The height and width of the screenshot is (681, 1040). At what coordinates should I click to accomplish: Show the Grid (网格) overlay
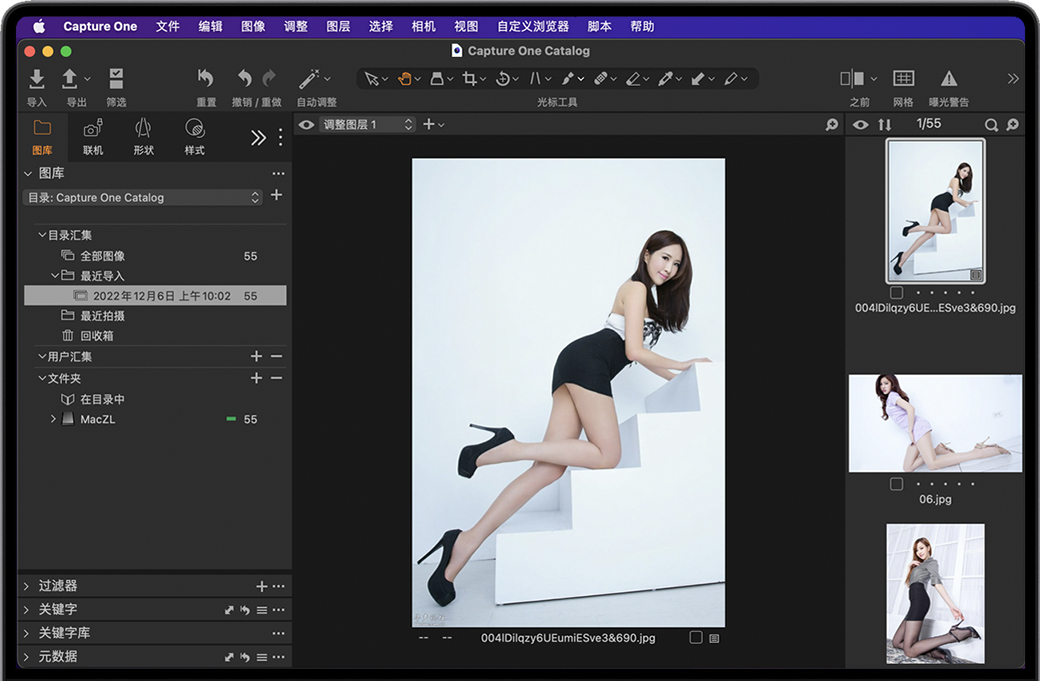pyautogui.click(x=903, y=79)
